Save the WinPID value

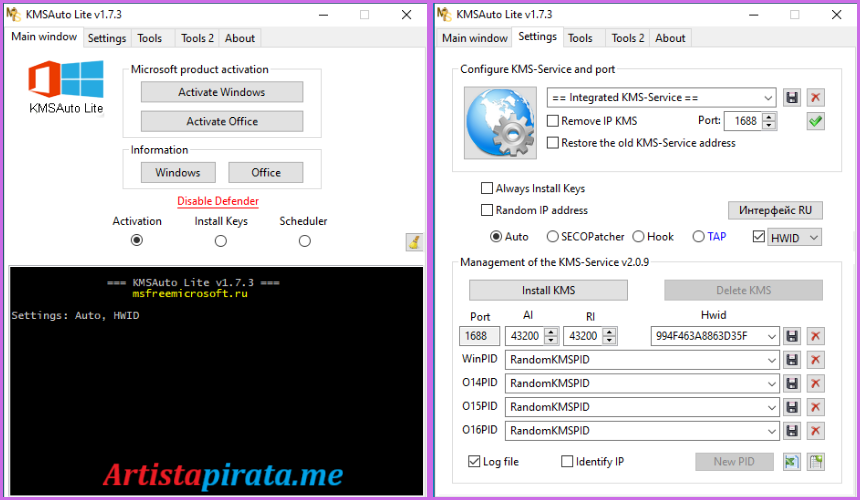point(791,360)
